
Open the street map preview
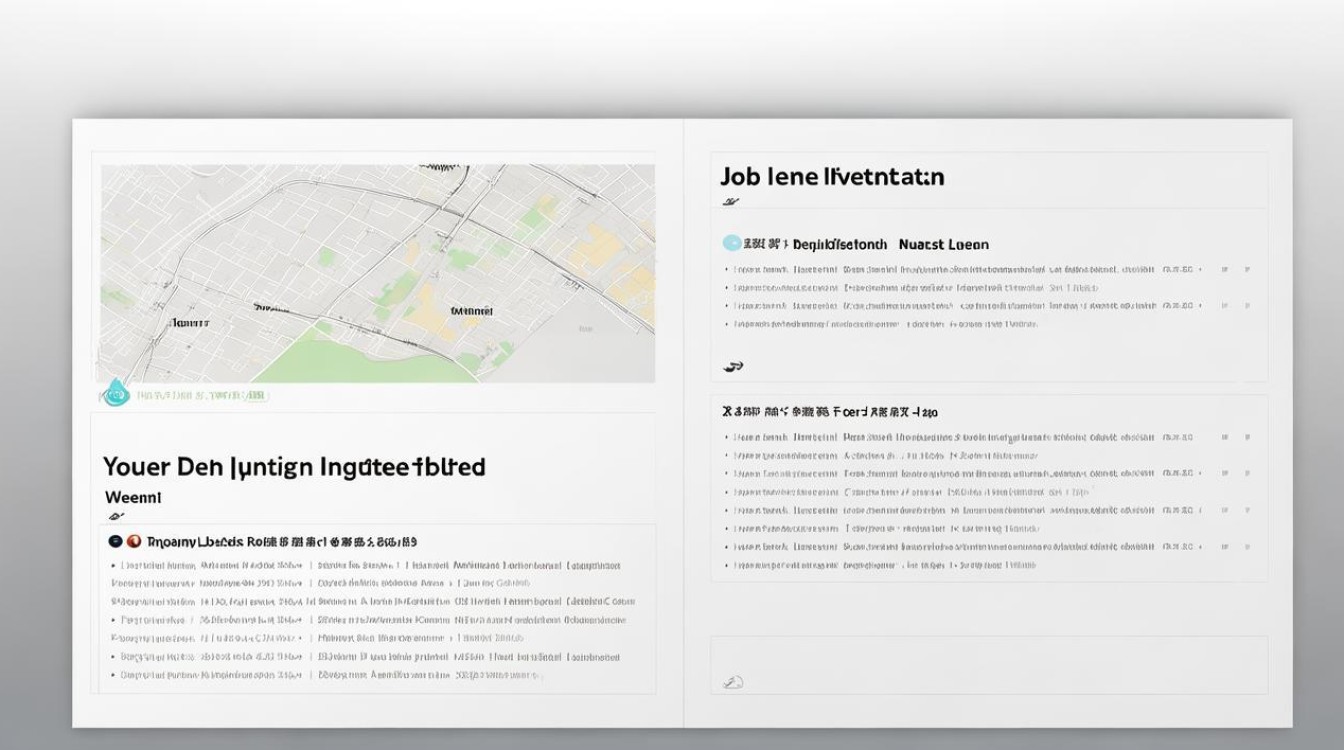tap(378, 274)
